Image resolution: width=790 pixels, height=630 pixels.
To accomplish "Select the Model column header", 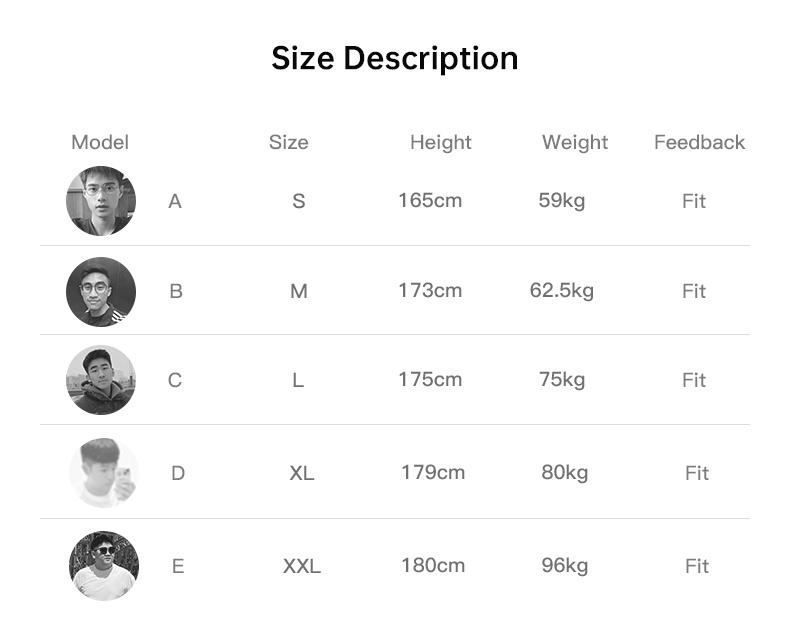I will coord(100,142).
